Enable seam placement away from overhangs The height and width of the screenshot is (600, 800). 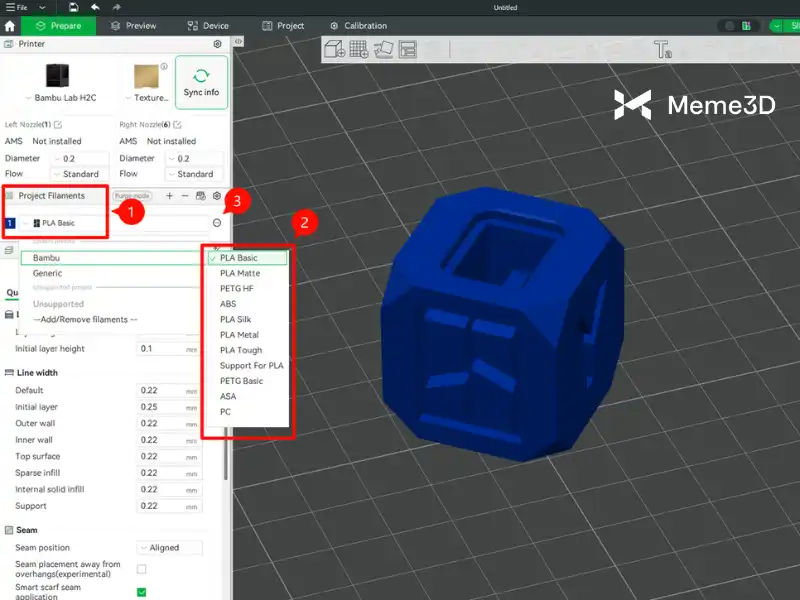coord(141,569)
